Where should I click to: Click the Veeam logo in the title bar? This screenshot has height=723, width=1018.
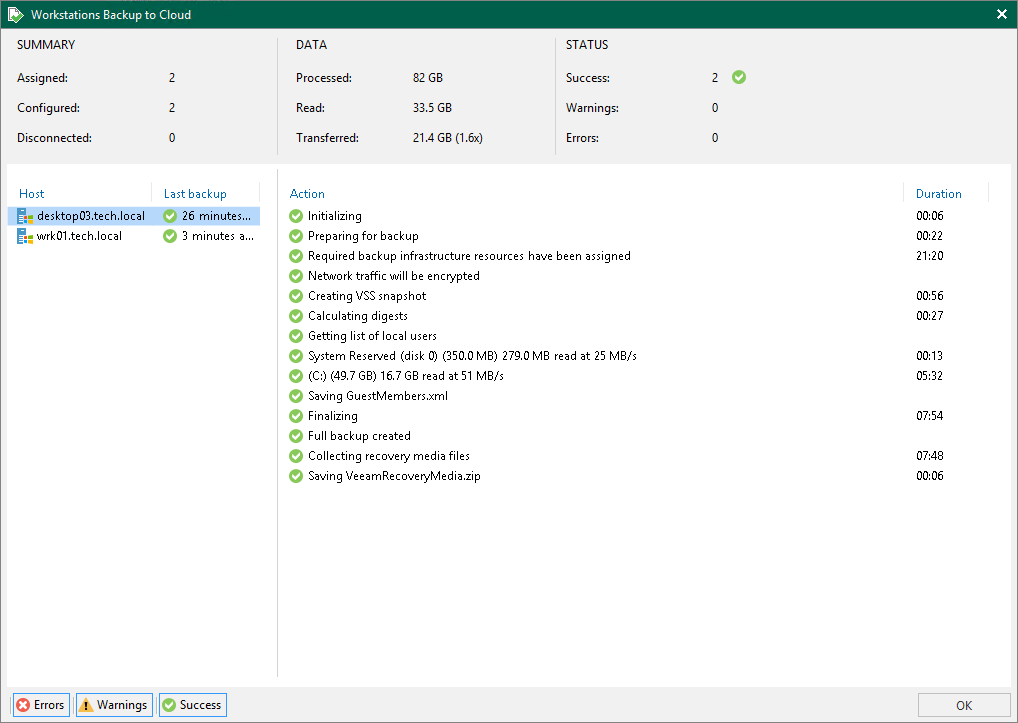14,14
